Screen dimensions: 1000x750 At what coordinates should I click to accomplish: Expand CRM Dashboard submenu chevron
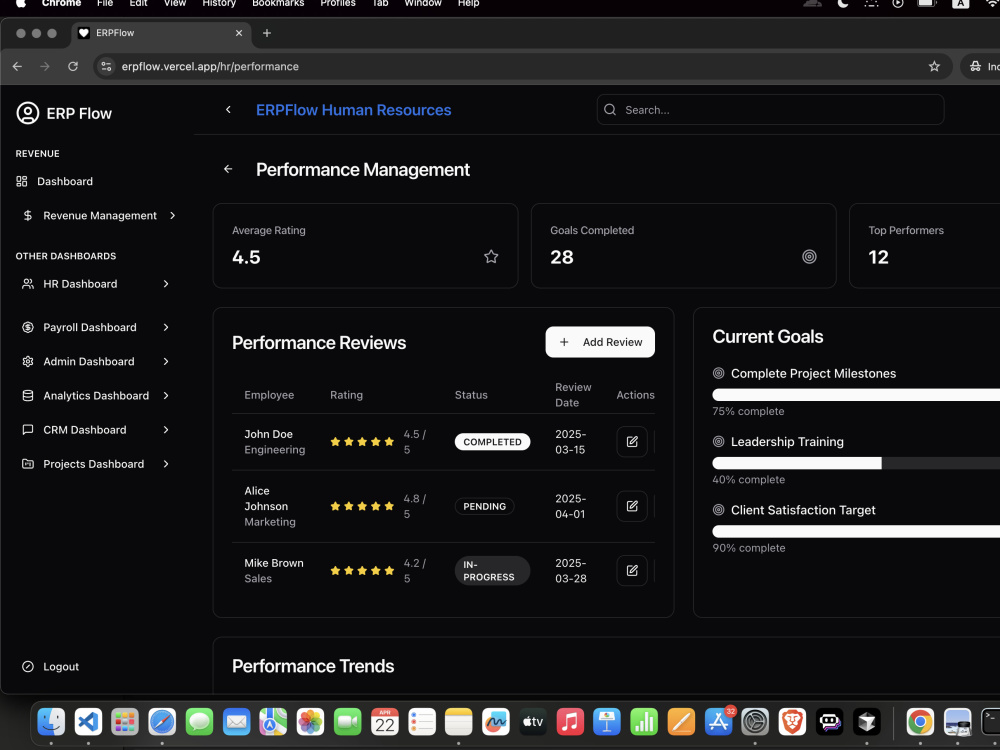coord(166,430)
